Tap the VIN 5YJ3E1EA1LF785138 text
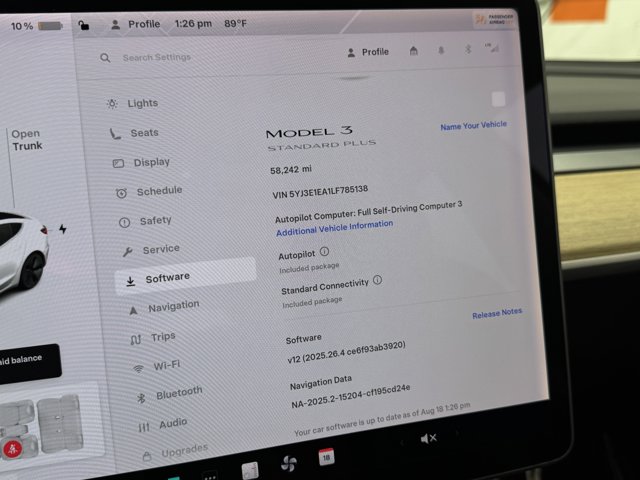The height and width of the screenshot is (480, 640). click(320, 191)
